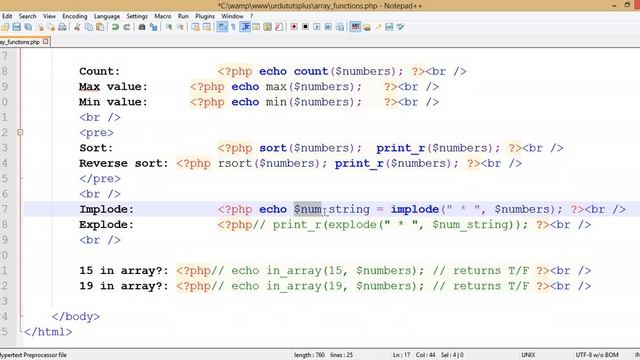The image size is (640, 360).
Task: Open the View menu
Action: (49, 16)
